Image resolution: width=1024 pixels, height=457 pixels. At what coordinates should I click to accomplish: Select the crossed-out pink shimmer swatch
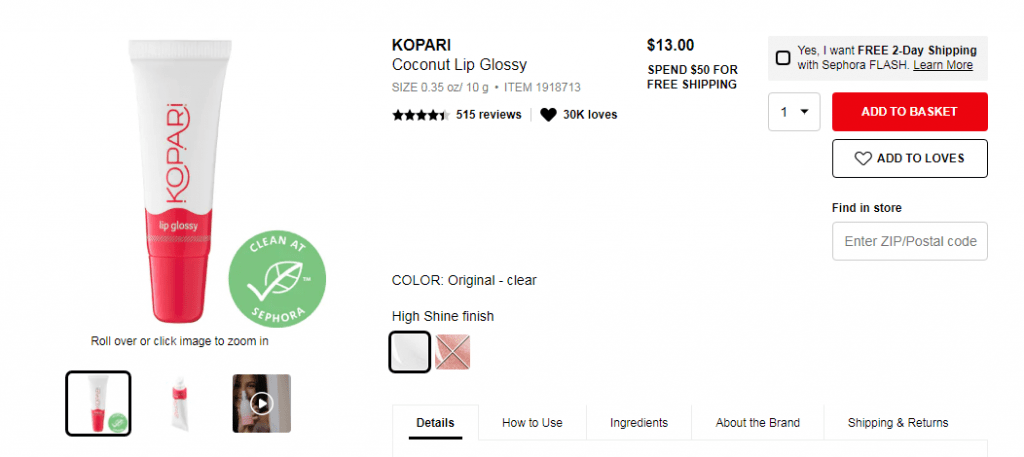[x=453, y=352]
